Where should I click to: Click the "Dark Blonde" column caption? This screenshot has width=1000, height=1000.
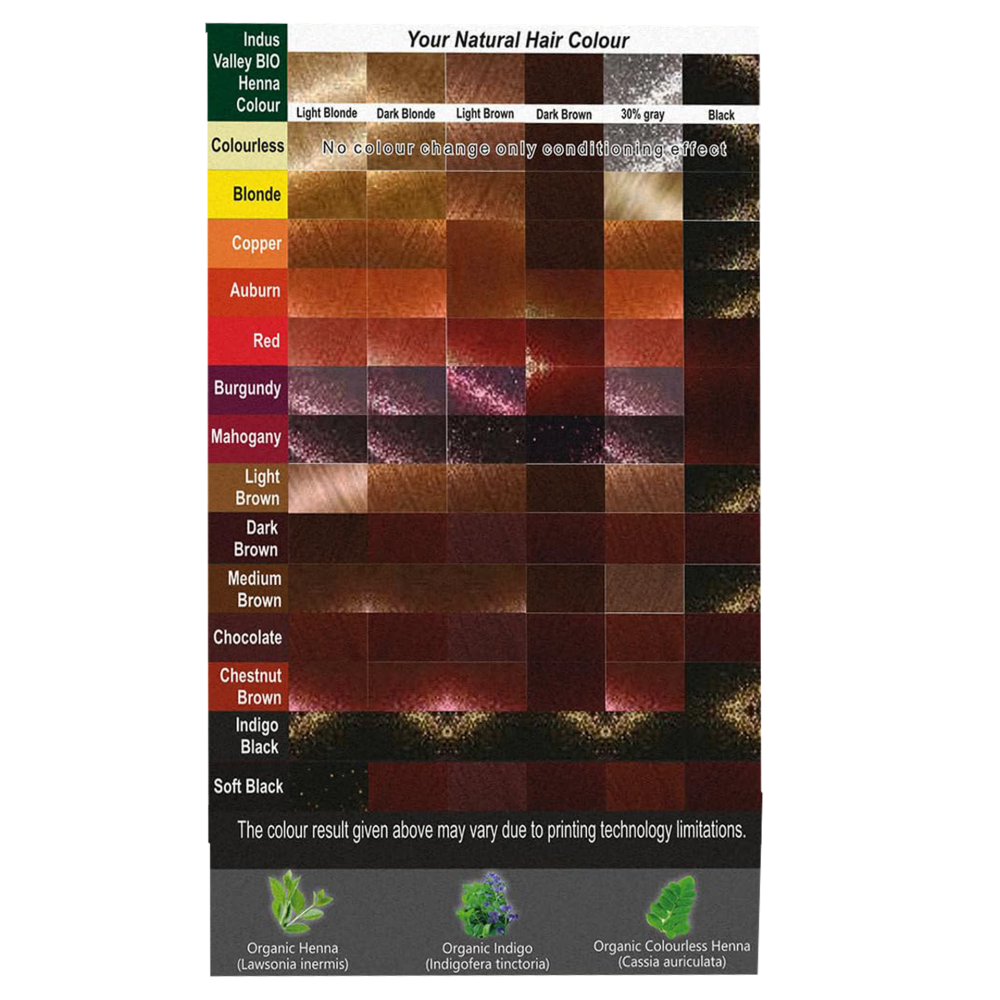point(406,114)
